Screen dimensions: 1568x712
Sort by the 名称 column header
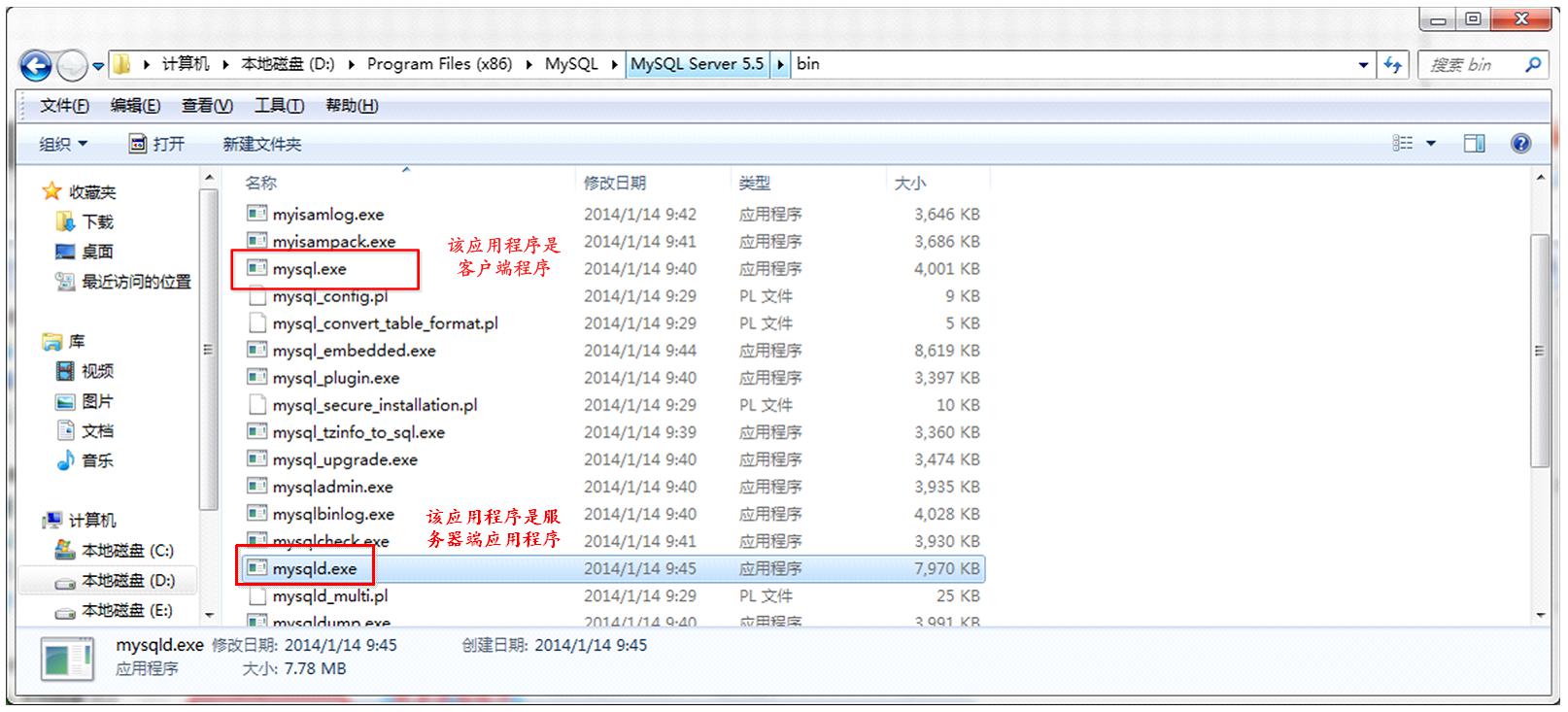[260, 183]
